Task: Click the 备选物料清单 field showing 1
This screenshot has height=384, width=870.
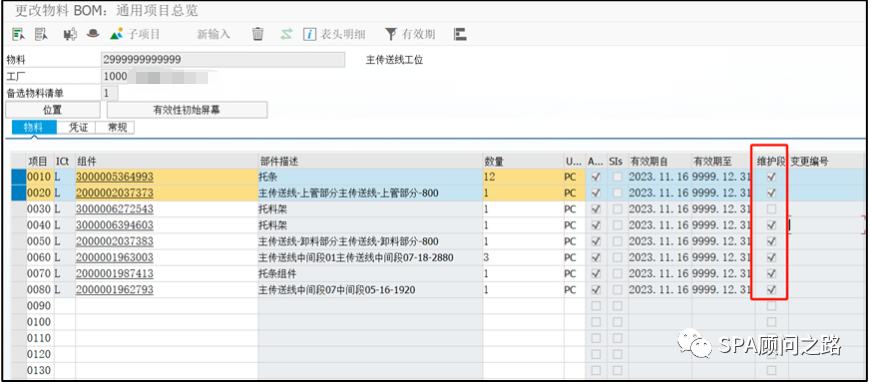Action: [x=109, y=93]
